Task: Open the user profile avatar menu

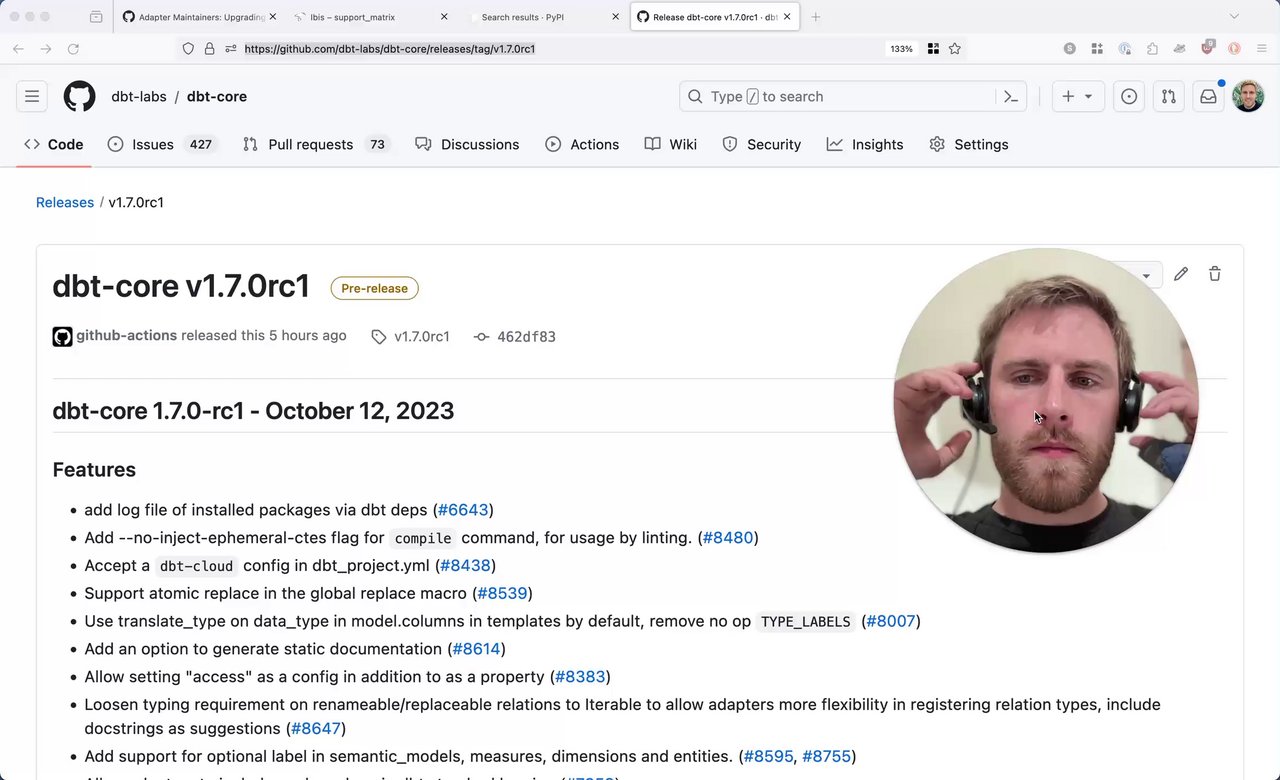Action: (x=1248, y=96)
